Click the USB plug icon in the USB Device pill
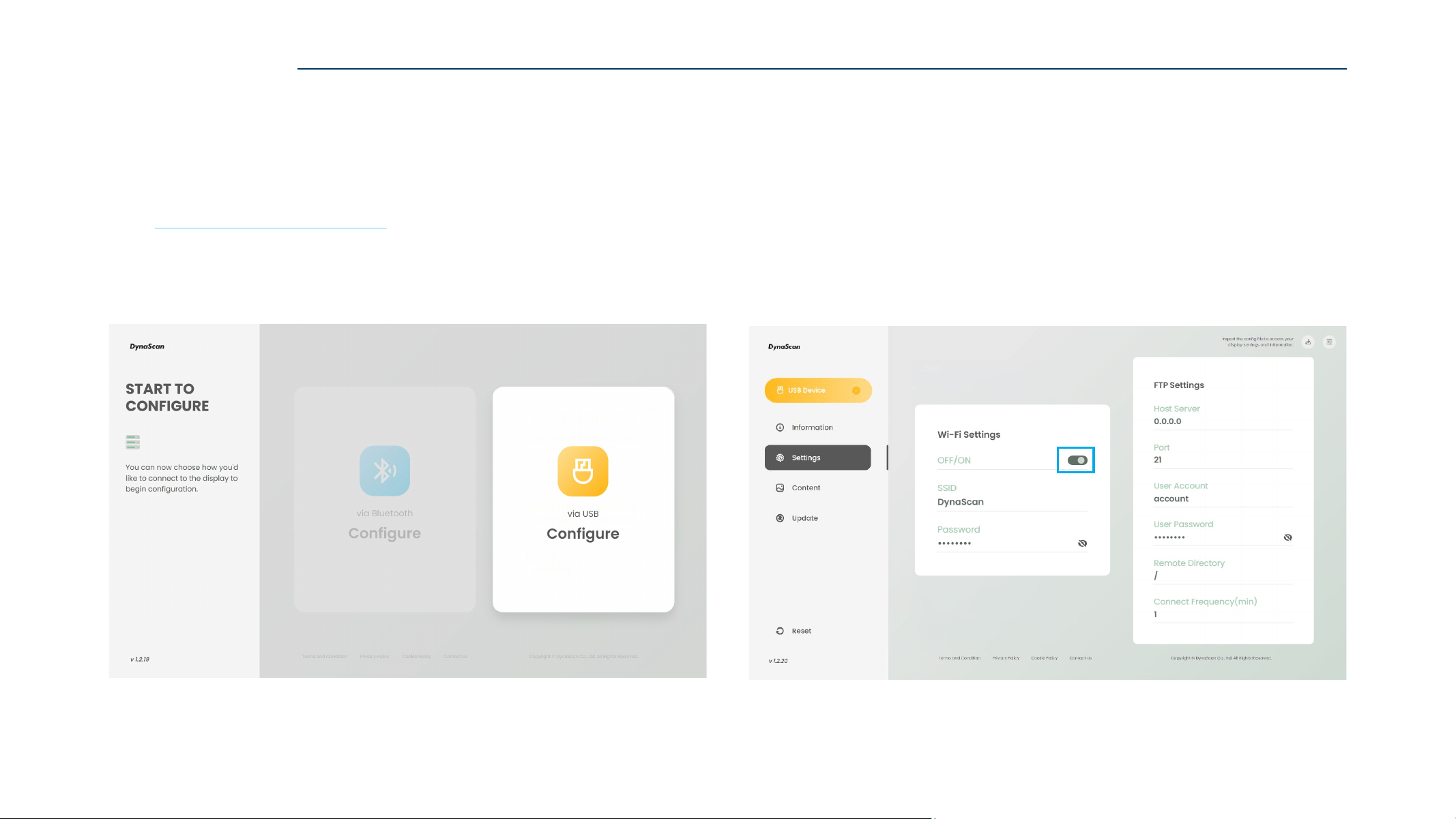 pyautogui.click(x=780, y=390)
